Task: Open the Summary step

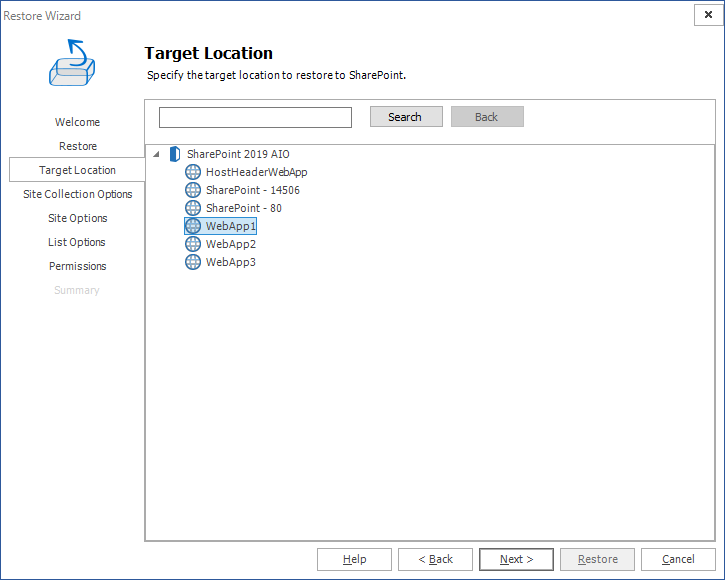Action: tap(77, 290)
